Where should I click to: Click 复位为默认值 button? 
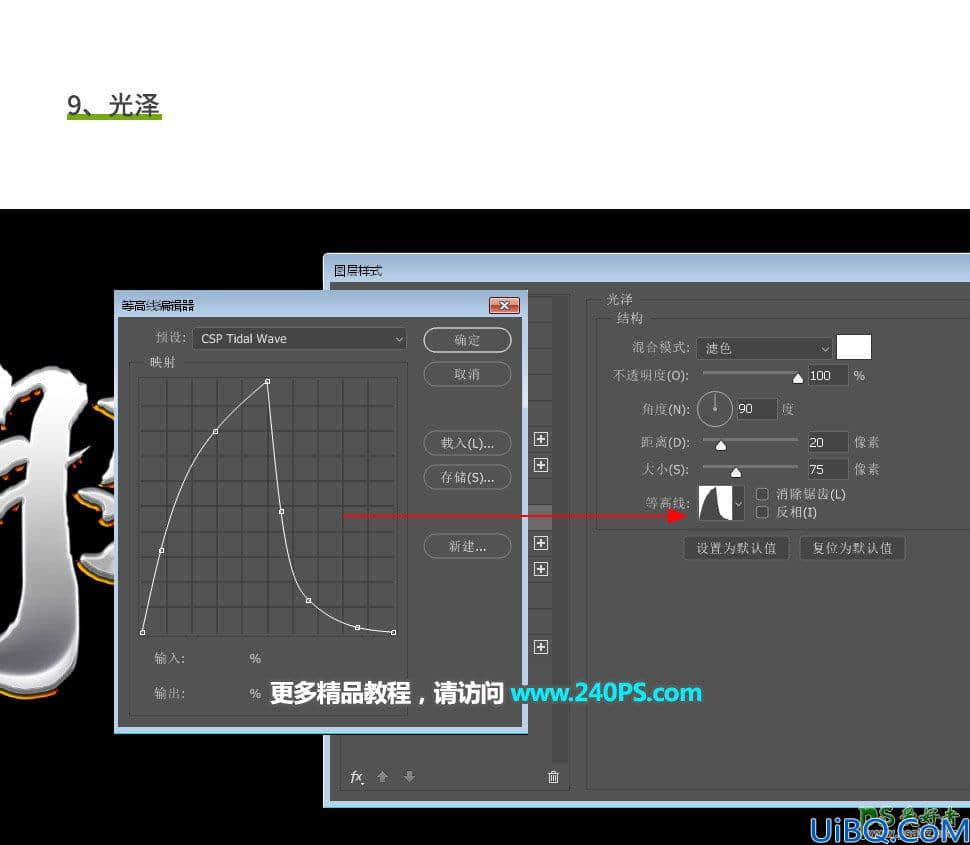(x=852, y=548)
